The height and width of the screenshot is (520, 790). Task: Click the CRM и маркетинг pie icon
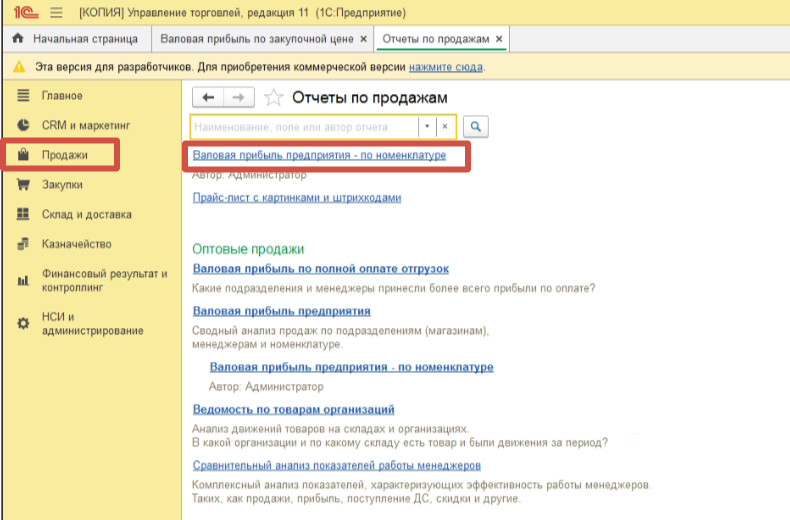coord(23,125)
